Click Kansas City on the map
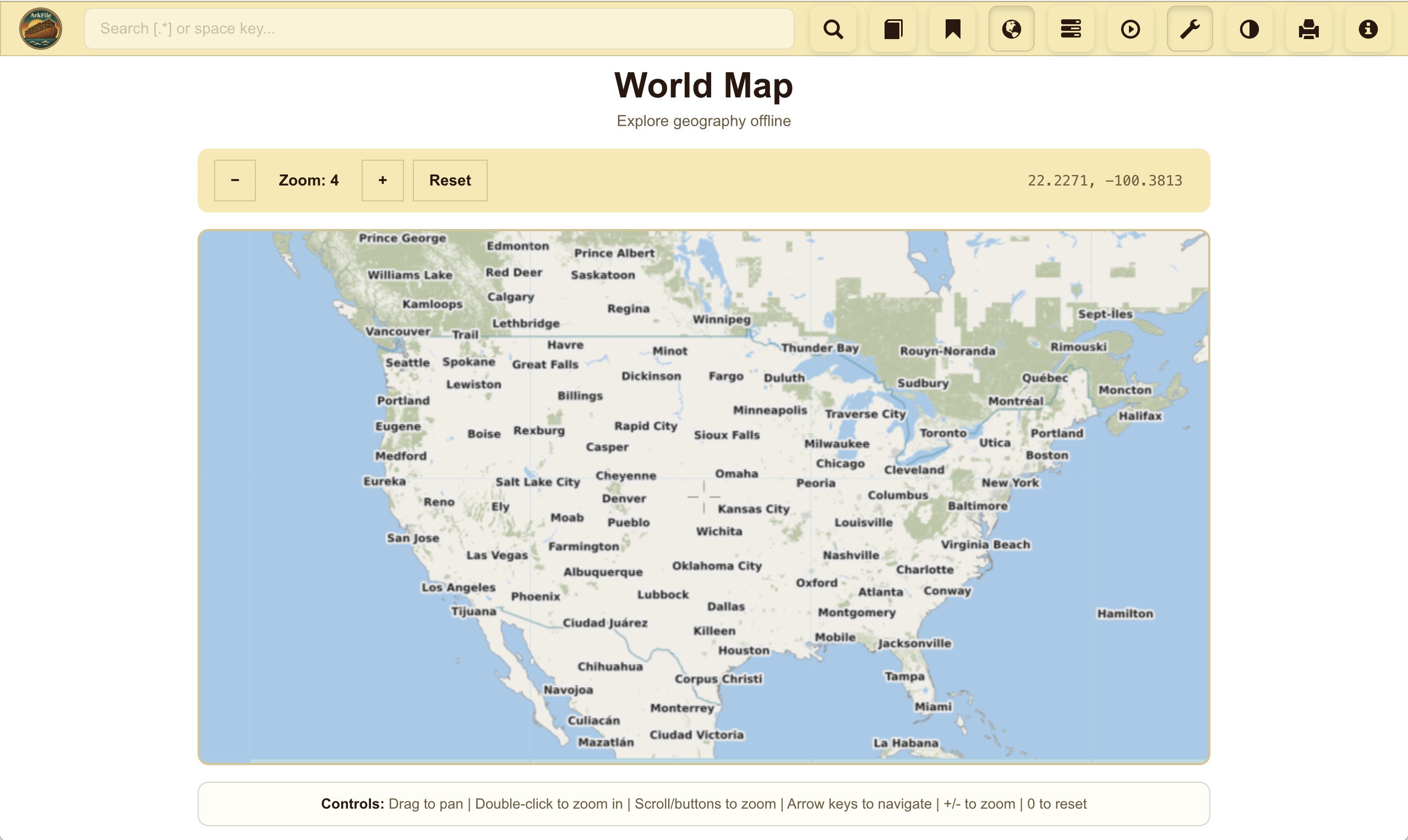This screenshot has height=840, width=1408. 752,508
